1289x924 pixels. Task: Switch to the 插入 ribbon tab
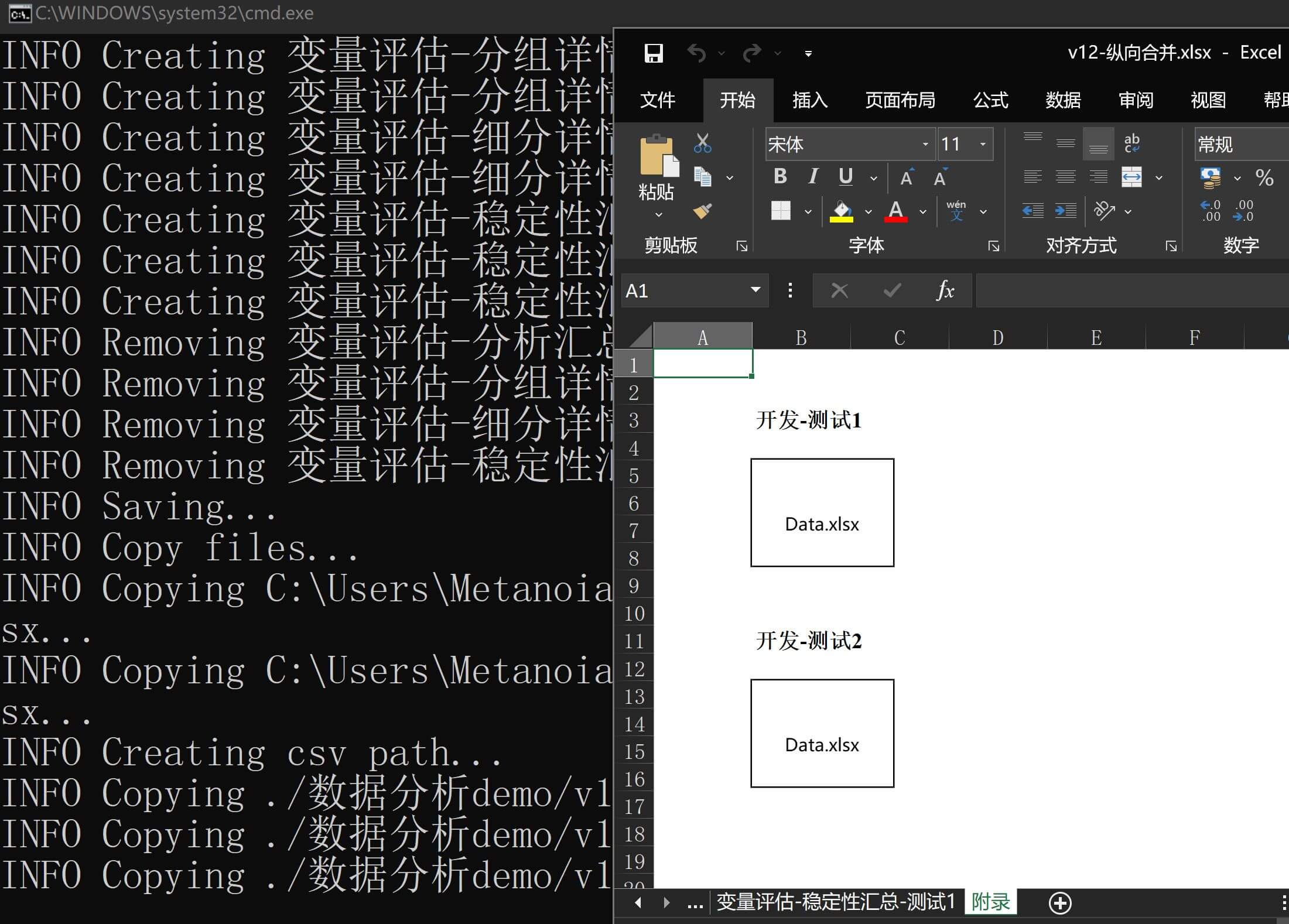point(809,100)
